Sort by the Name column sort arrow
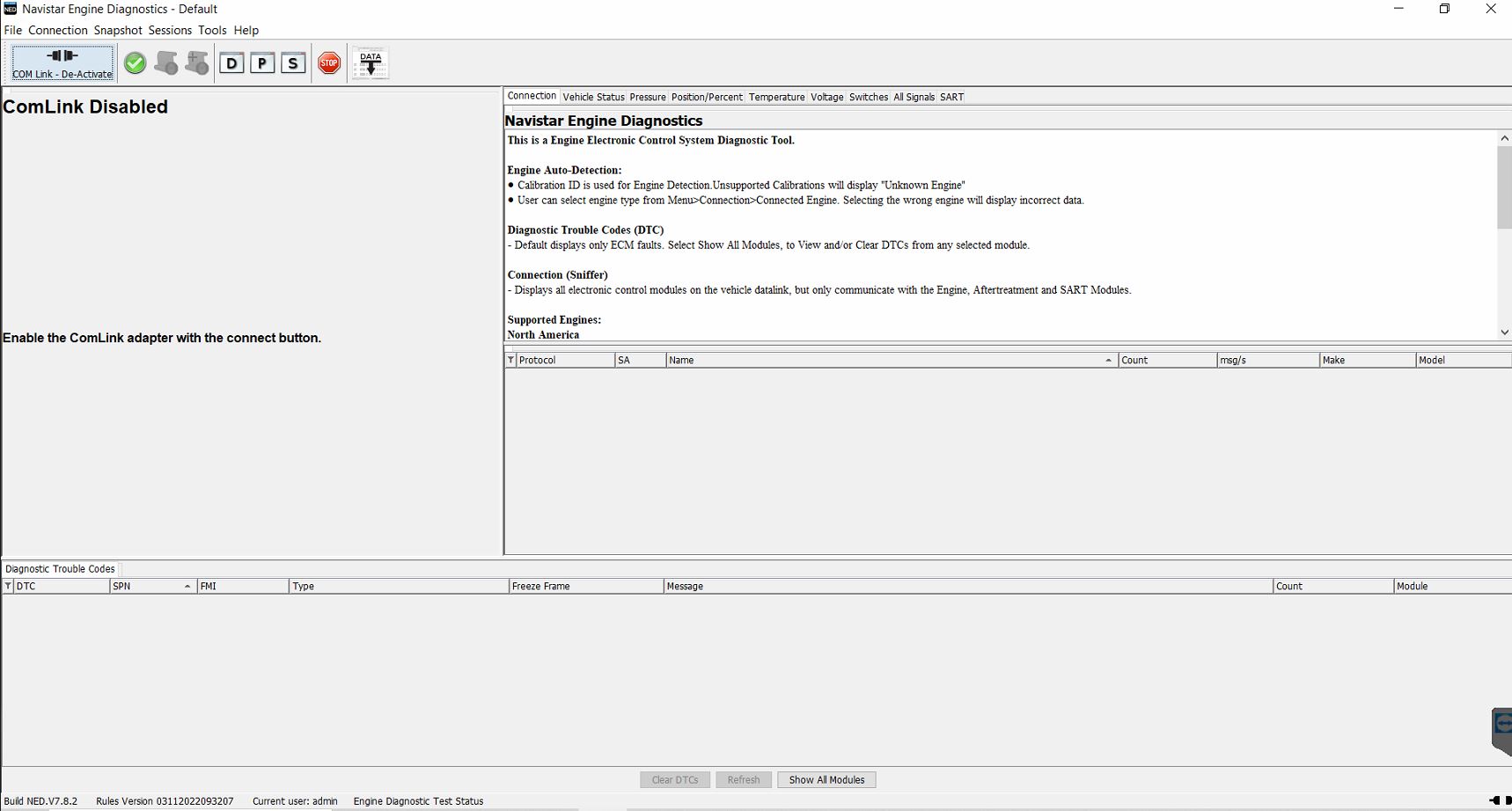 tap(1108, 360)
